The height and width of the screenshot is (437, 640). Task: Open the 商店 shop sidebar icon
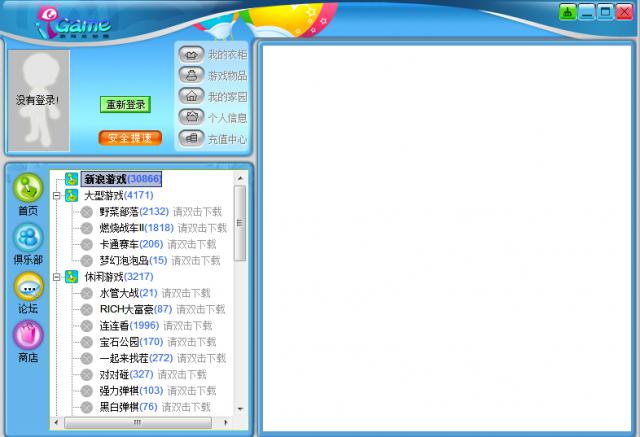(28, 335)
